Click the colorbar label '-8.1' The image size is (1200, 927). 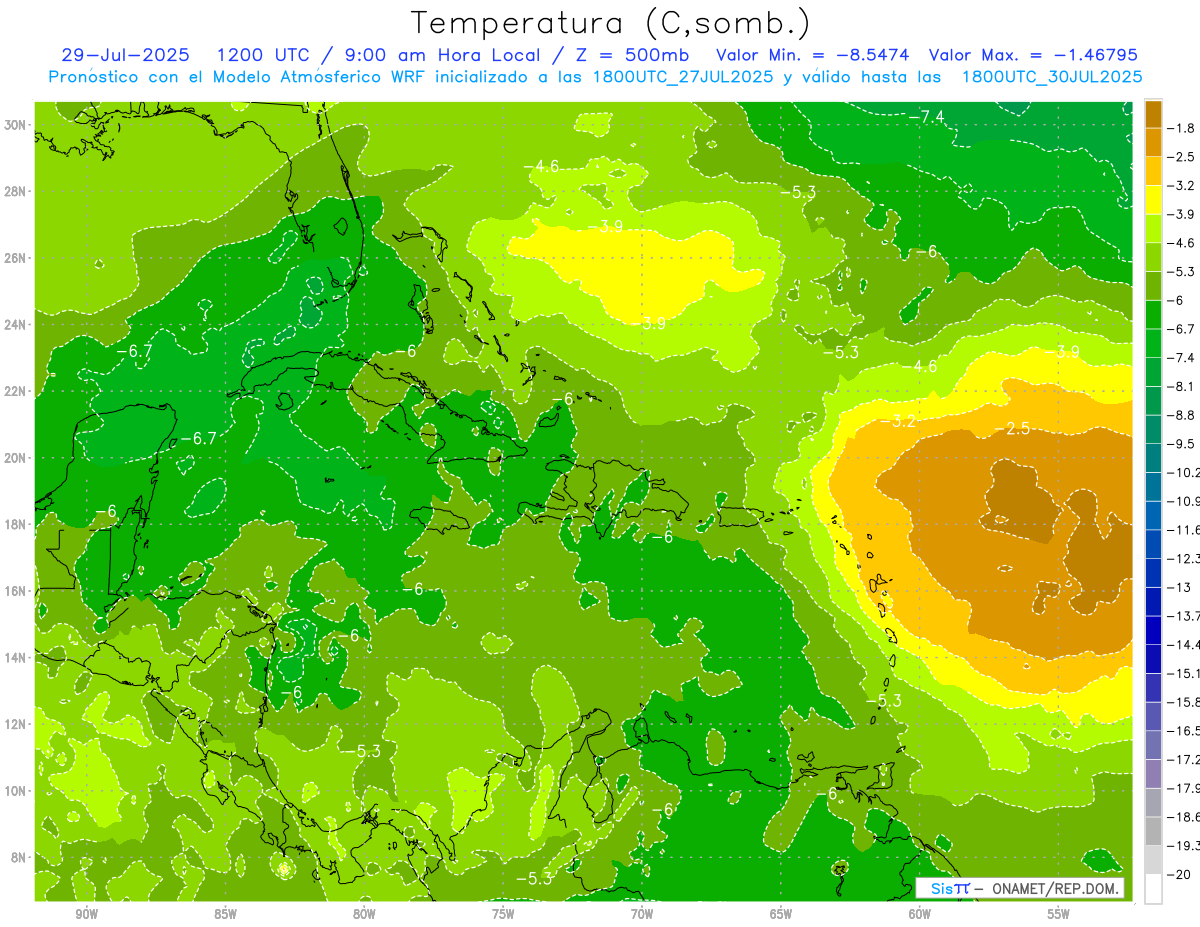click(1183, 386)
